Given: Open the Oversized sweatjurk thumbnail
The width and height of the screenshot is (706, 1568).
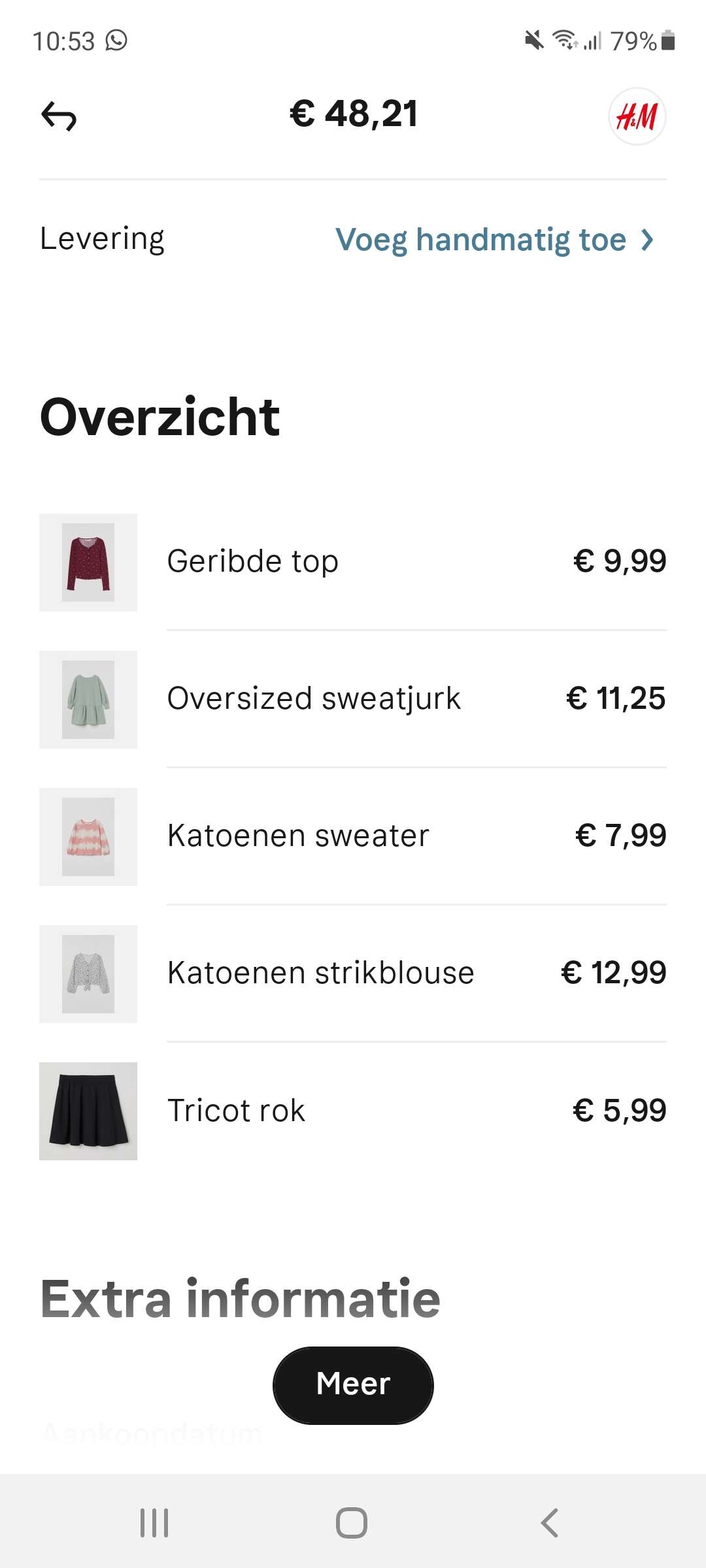Looking at the screenshot, I should (88, 700).
